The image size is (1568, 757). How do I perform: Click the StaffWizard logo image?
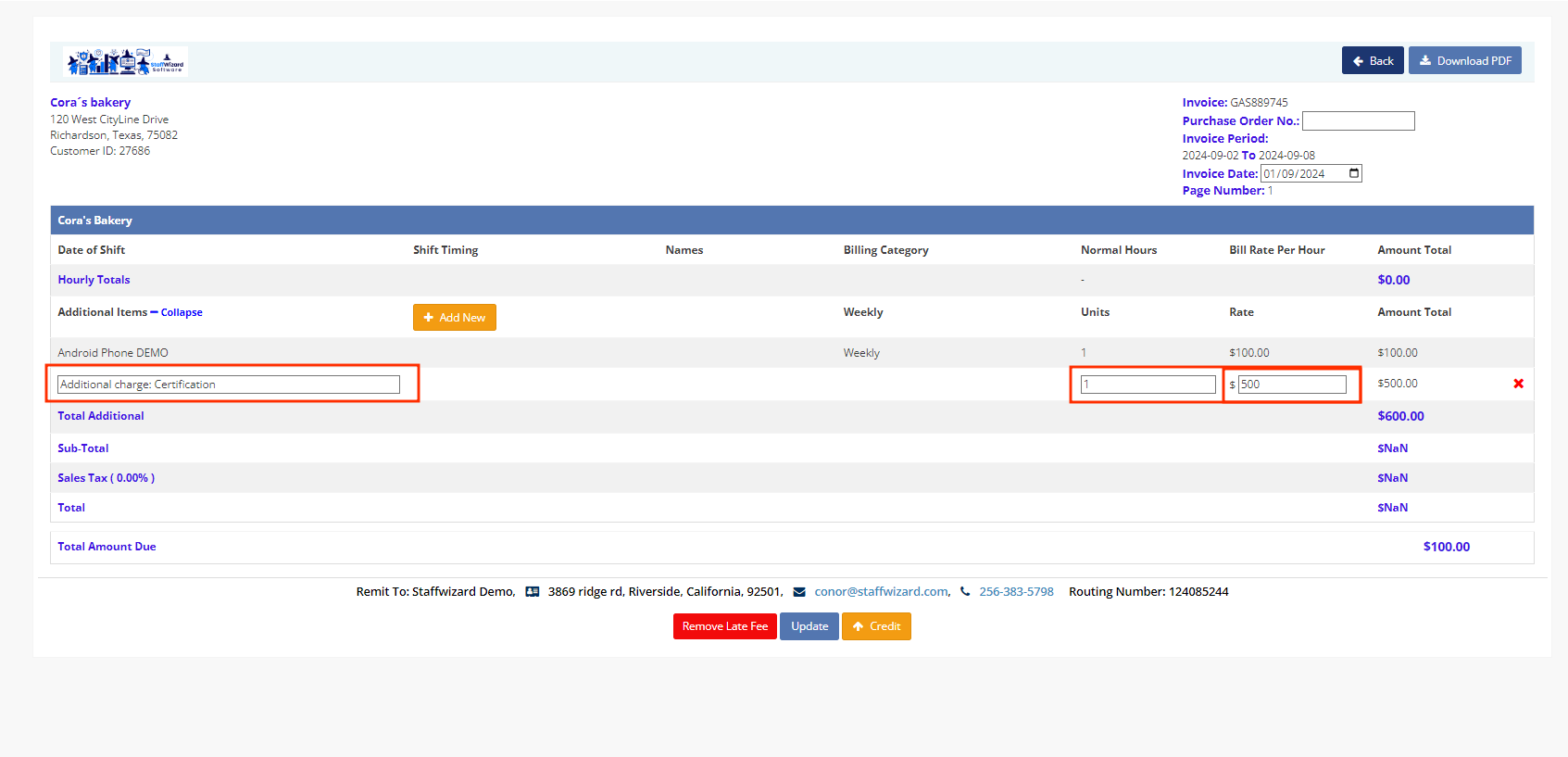[x=125, y=62]
